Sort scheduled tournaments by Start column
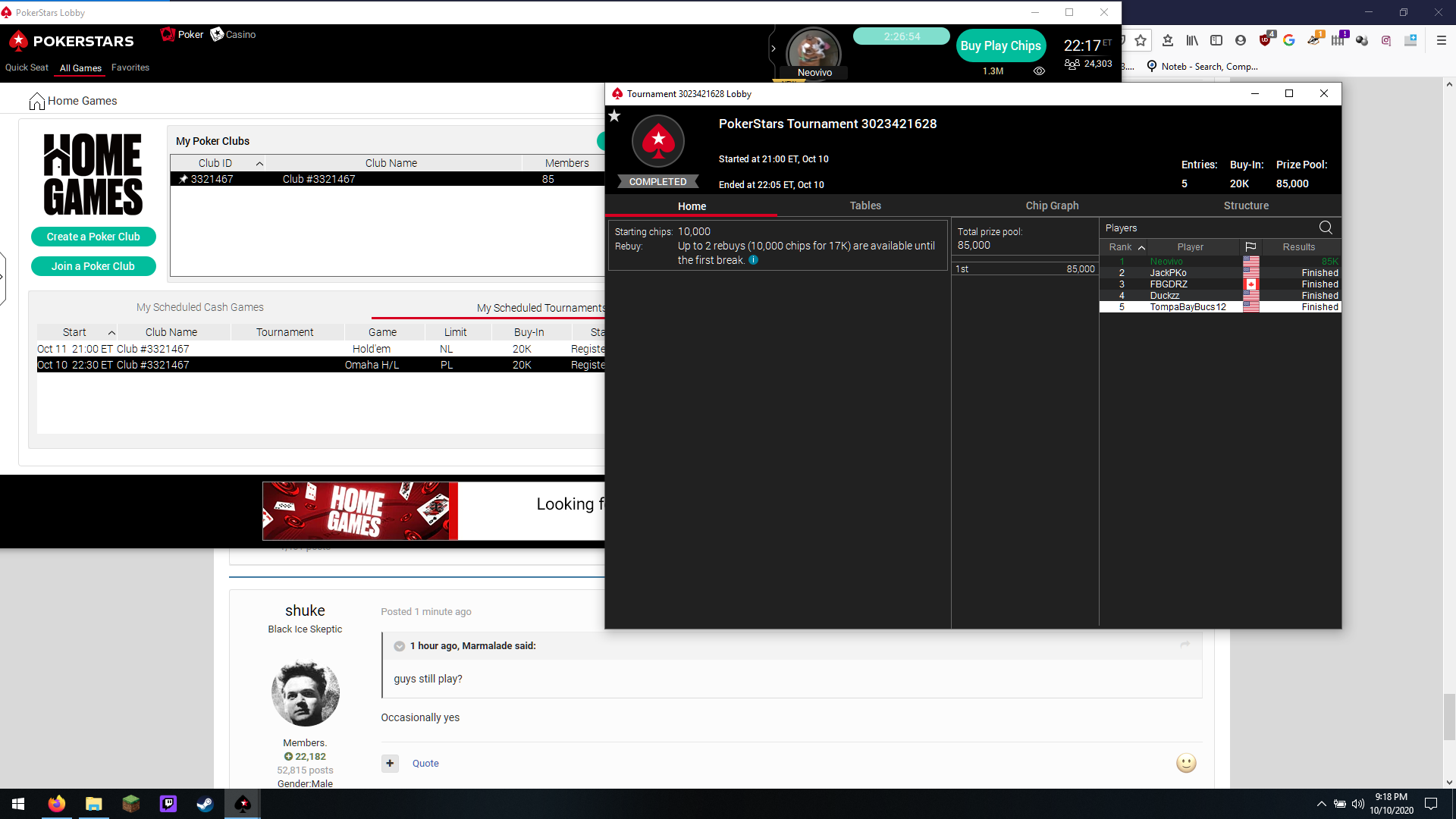 pos(77,332)
